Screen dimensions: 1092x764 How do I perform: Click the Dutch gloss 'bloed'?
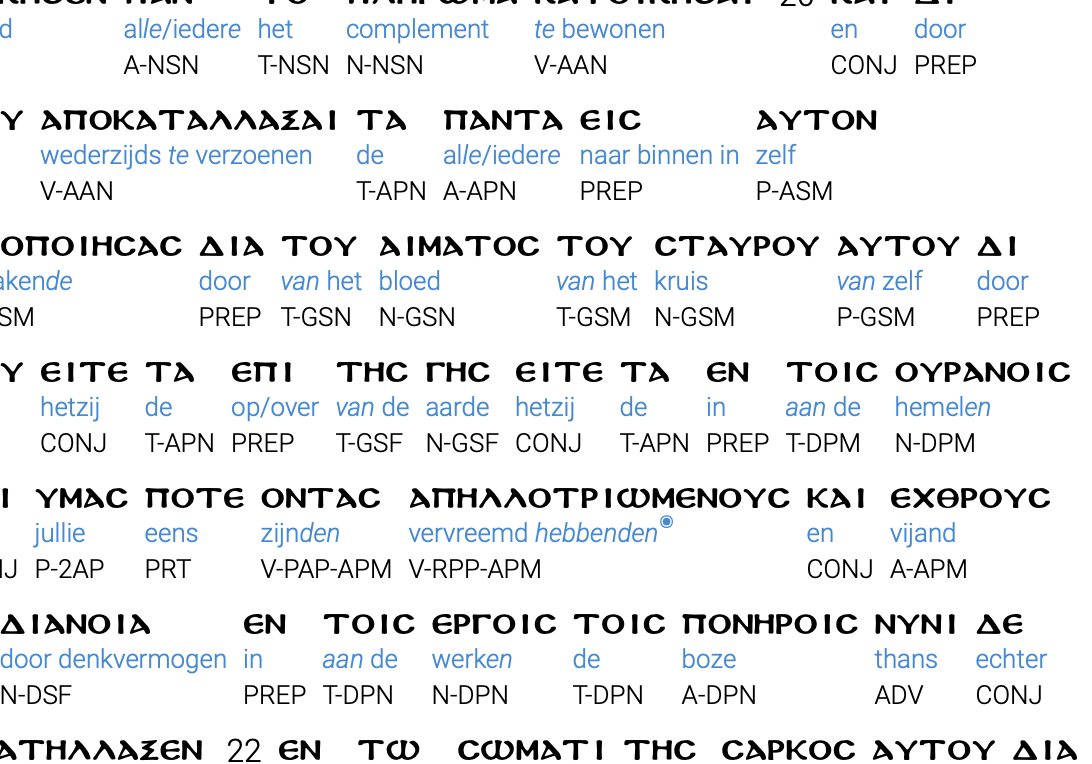point(409,282)
